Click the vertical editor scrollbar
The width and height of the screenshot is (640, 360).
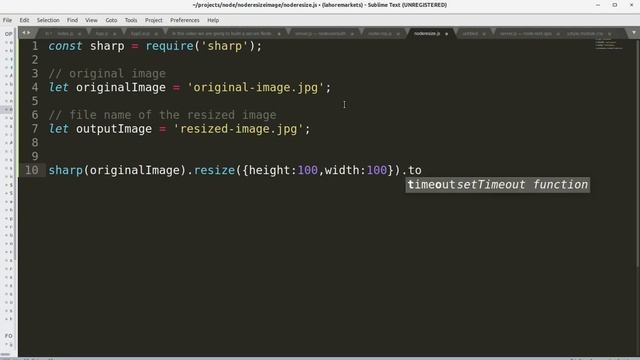pyautogui.click(x=638, y=153)
